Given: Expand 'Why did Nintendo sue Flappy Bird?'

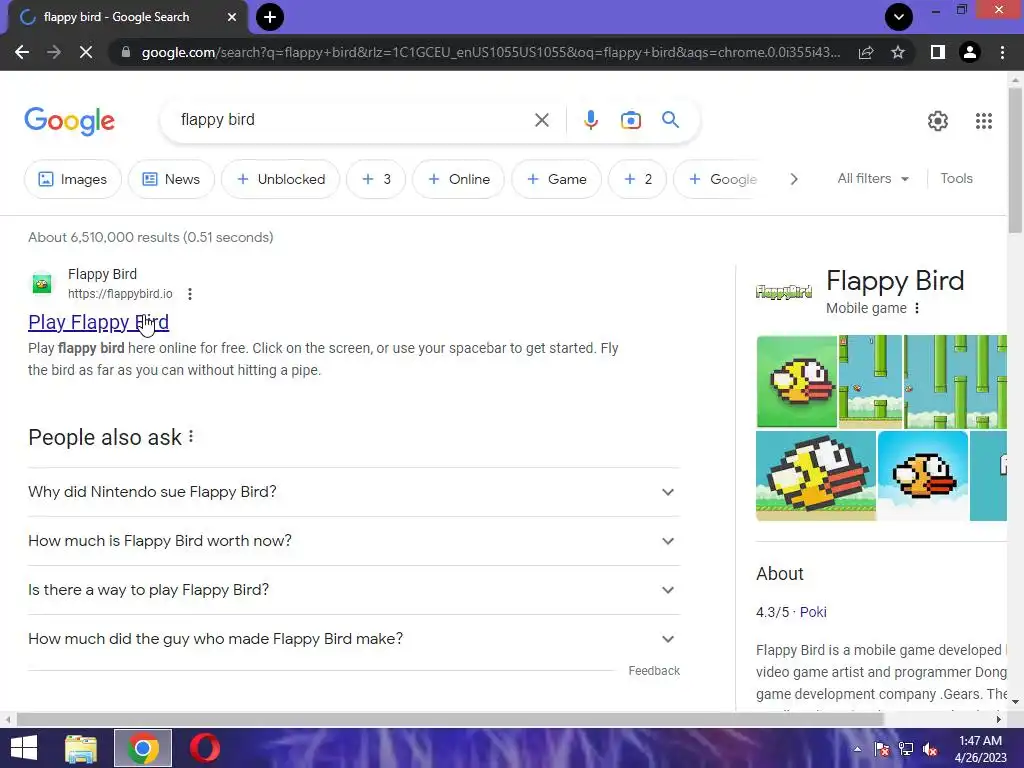Looking at the screenshot, I should click(354, 492).
